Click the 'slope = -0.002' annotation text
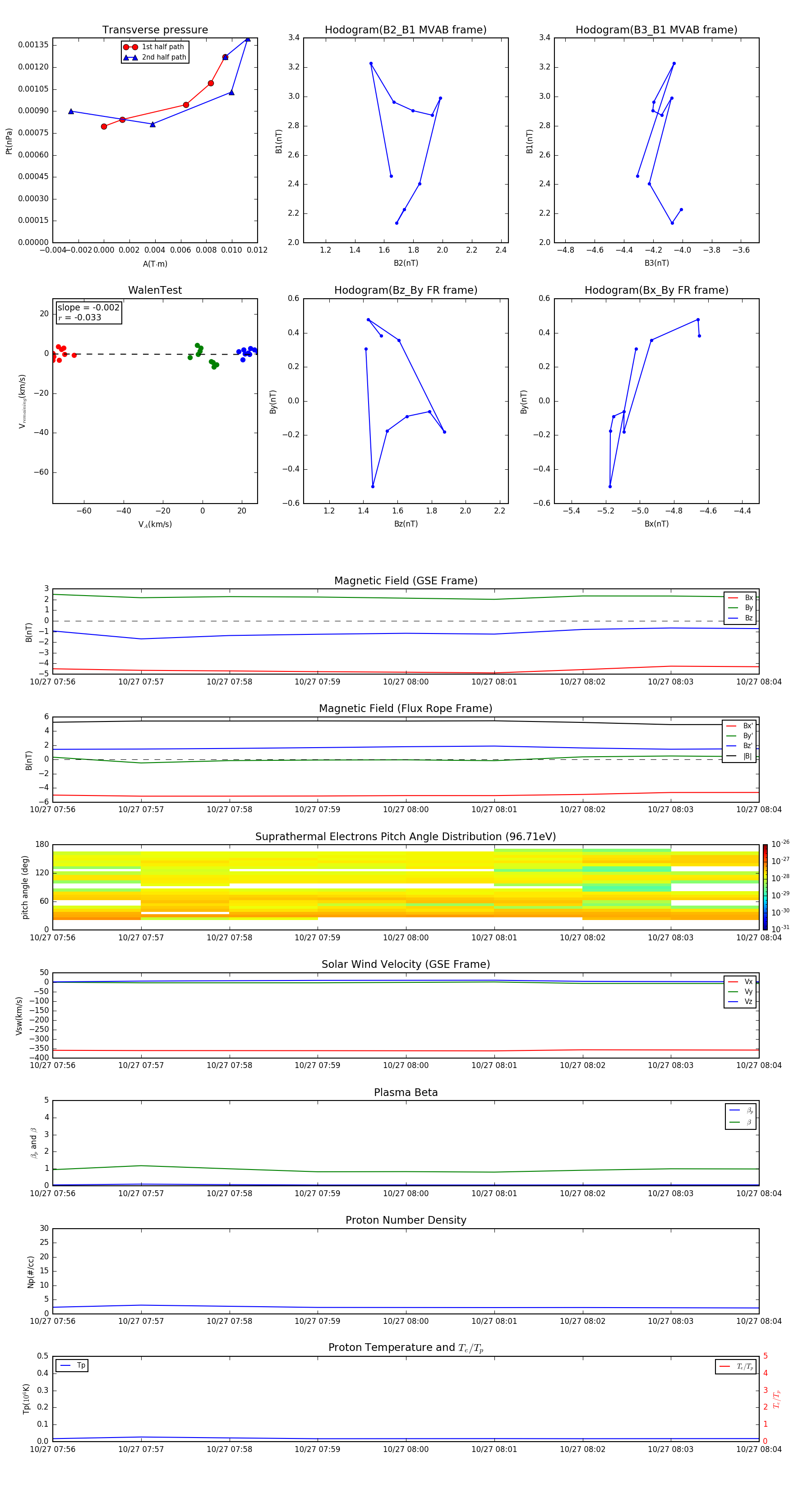The height and width of the screenshot is (1489, 812). (x=88, y=308)
